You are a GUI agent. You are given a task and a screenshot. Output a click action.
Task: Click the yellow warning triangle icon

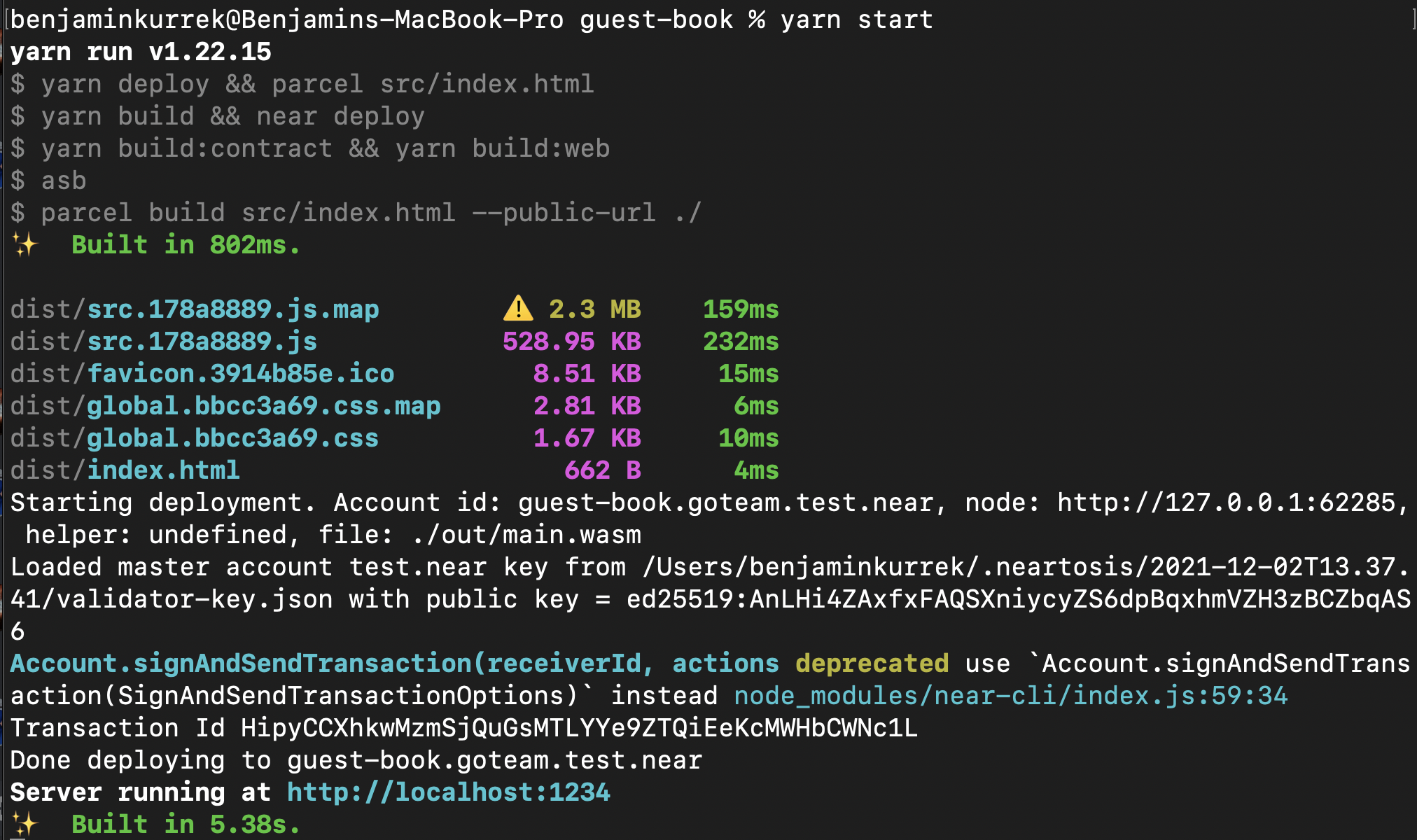pos(518,309)
